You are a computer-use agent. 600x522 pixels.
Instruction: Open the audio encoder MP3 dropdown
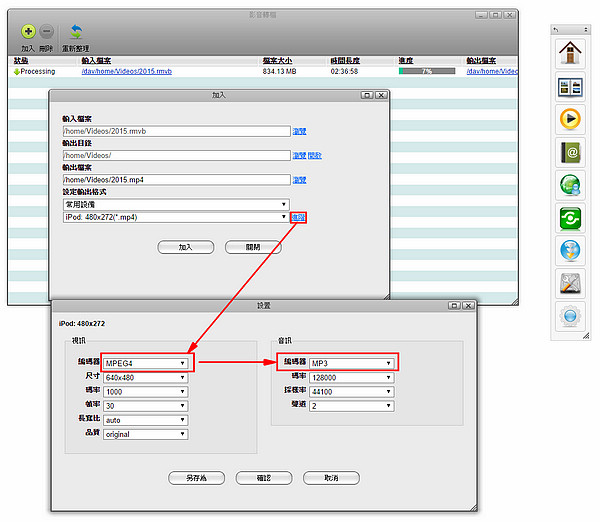[x=352, y=363]
